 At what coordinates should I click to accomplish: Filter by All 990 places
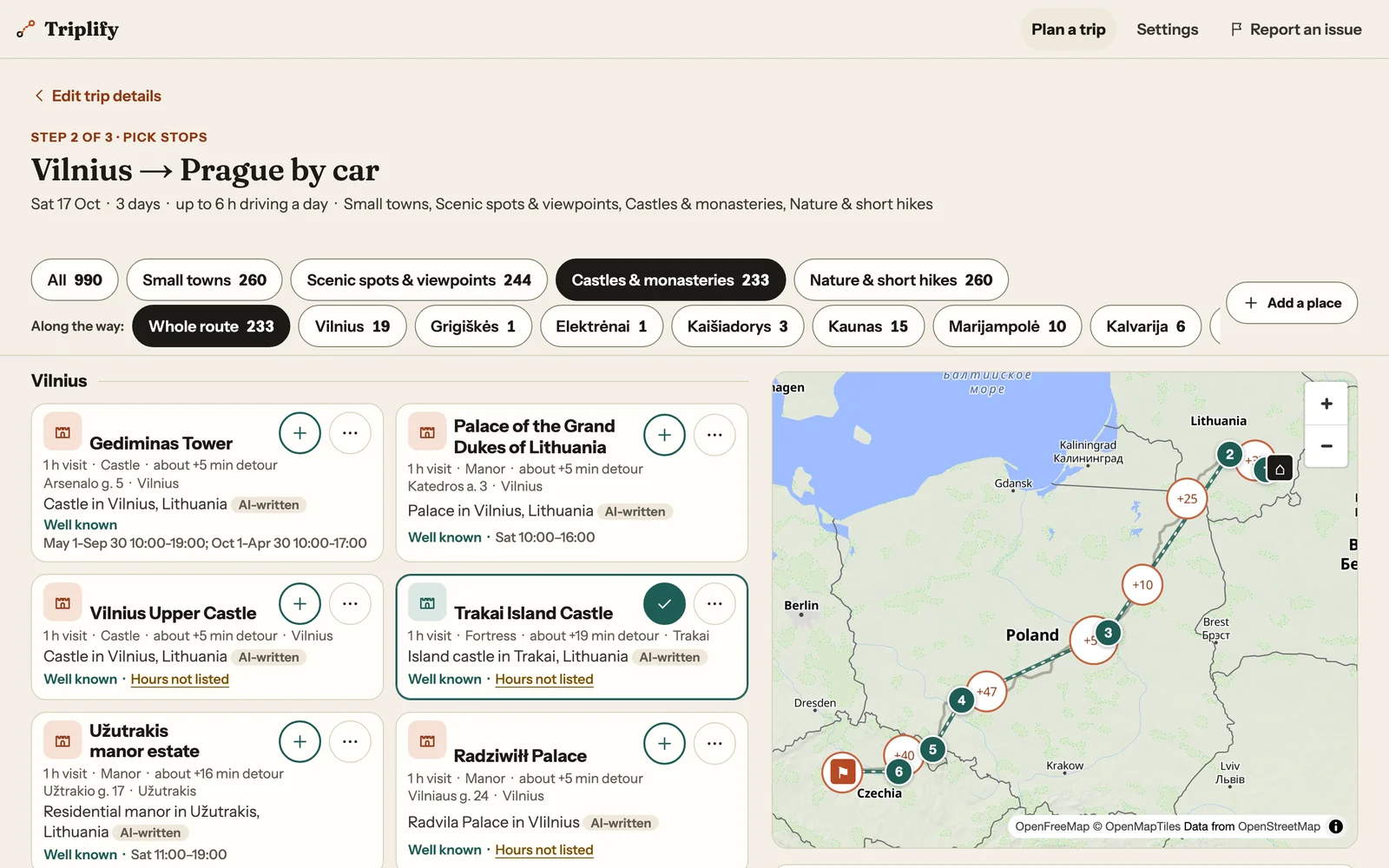75,279
